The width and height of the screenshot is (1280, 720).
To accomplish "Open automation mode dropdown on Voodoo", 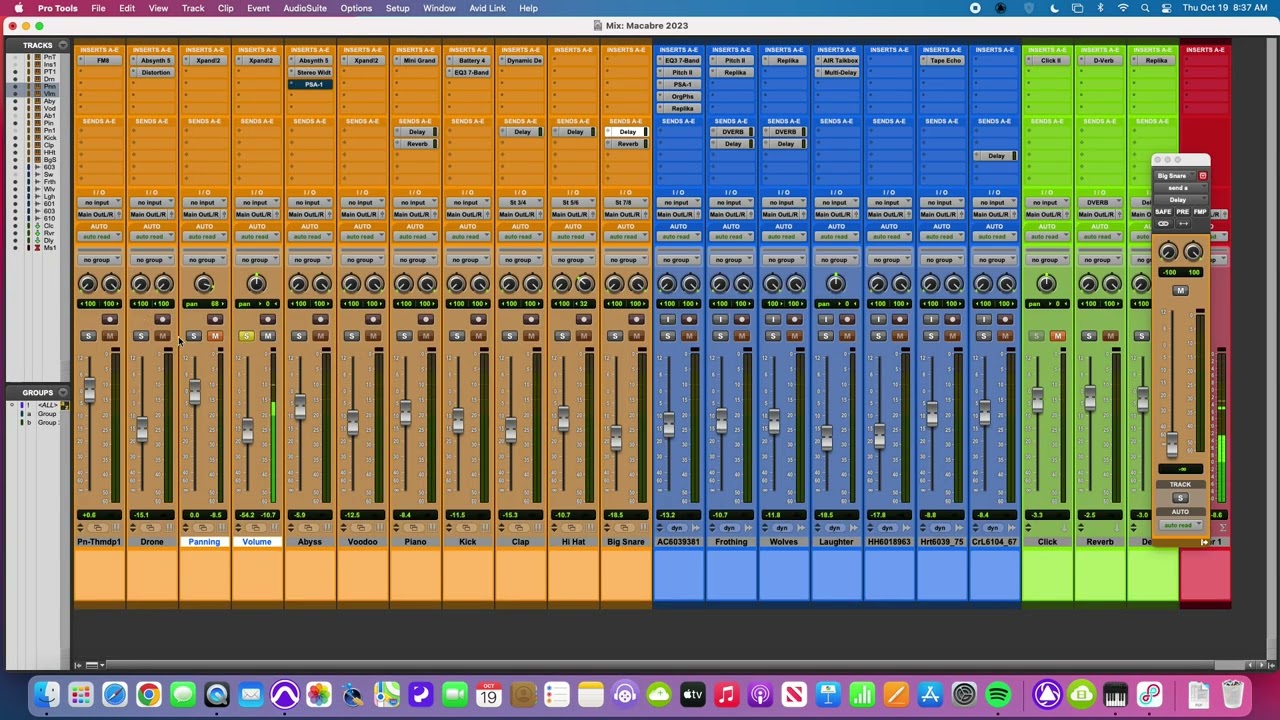I will pyautogui.click(x=361, y=237).
